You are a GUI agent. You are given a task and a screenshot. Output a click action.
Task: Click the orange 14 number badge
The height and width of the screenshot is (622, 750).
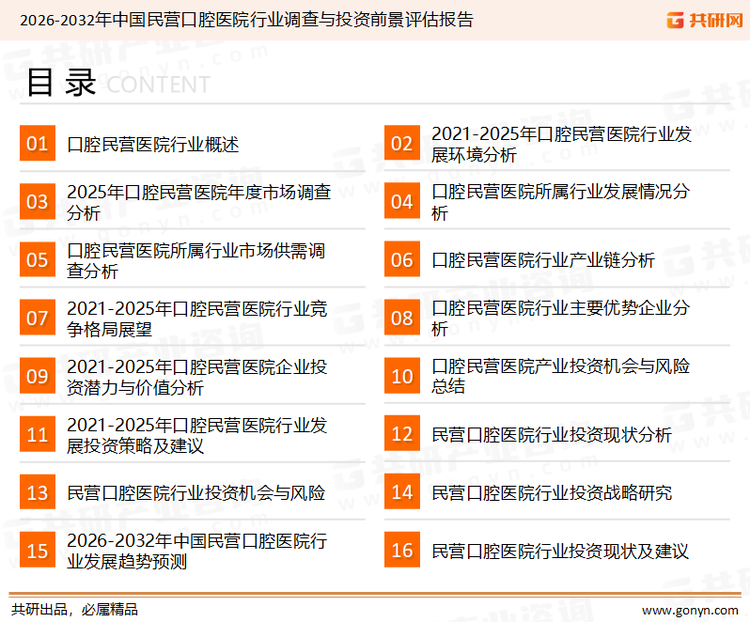[402, 492]
